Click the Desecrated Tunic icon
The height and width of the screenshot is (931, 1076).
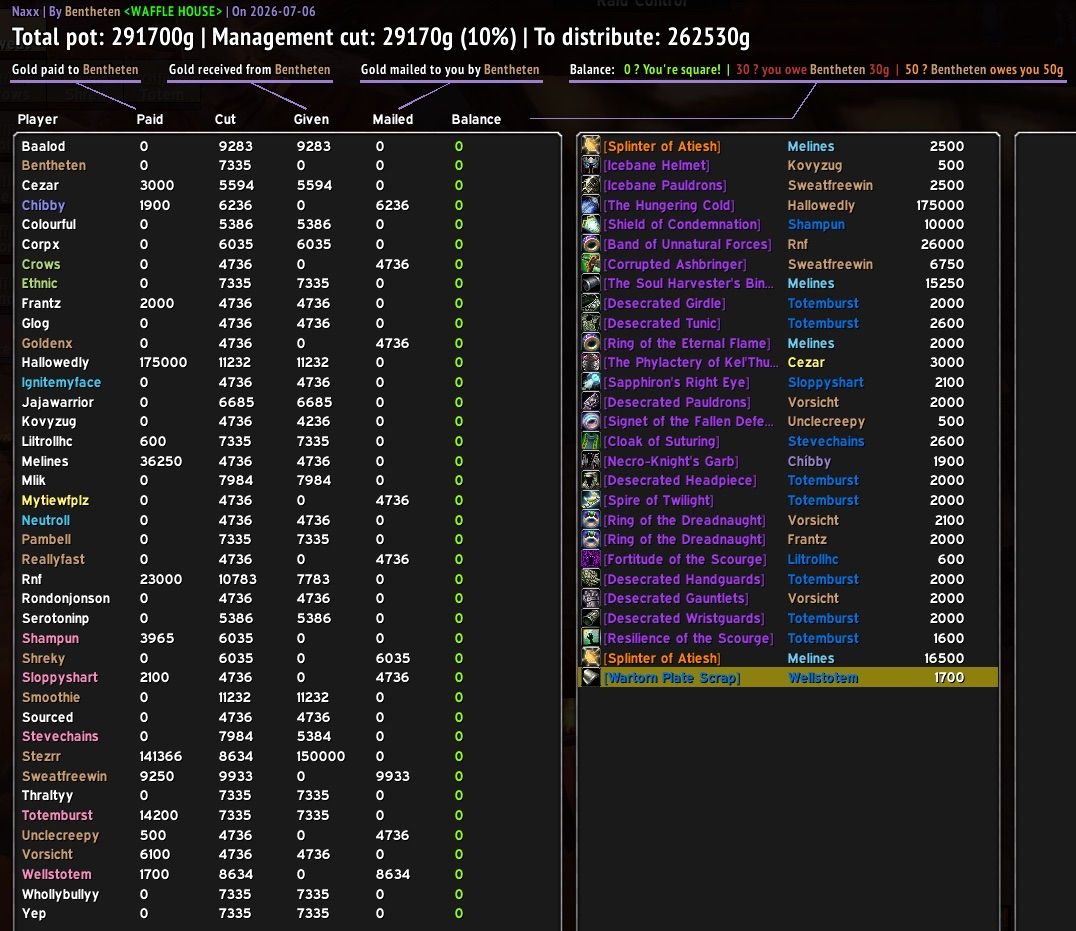pyautogui.click(x=591, y=323)
